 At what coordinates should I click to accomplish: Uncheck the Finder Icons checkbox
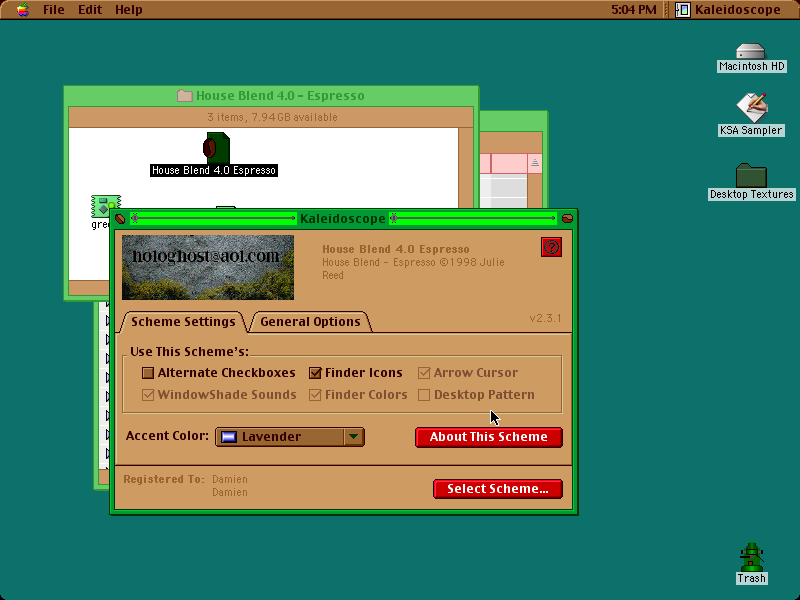point(315,373)
